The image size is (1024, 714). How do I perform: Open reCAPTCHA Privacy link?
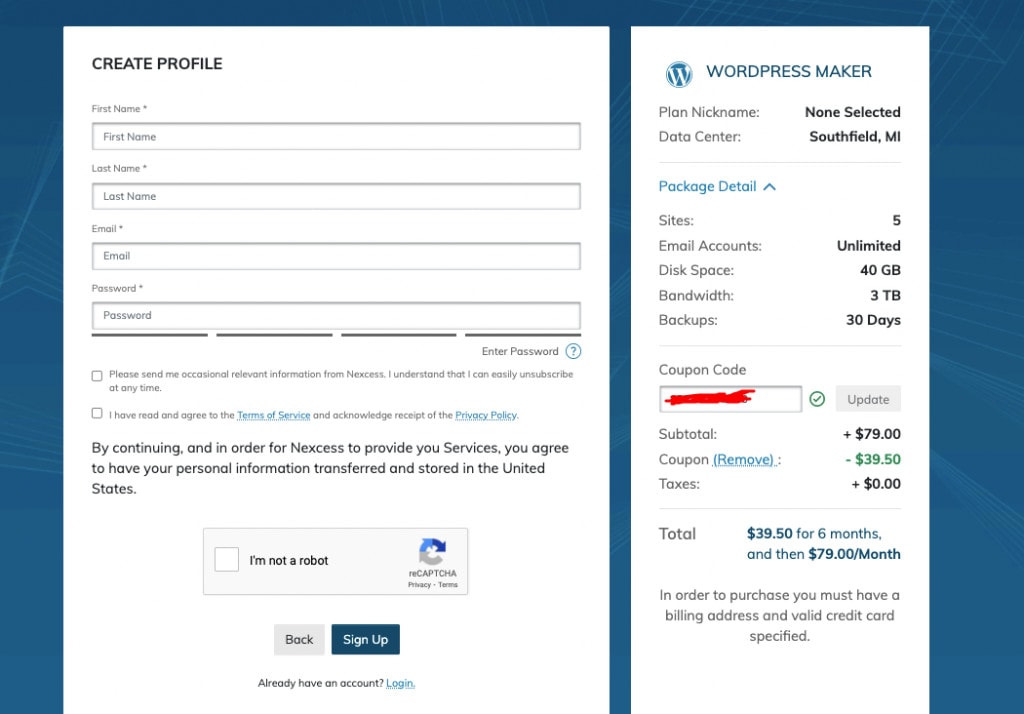tap(419, 585)
